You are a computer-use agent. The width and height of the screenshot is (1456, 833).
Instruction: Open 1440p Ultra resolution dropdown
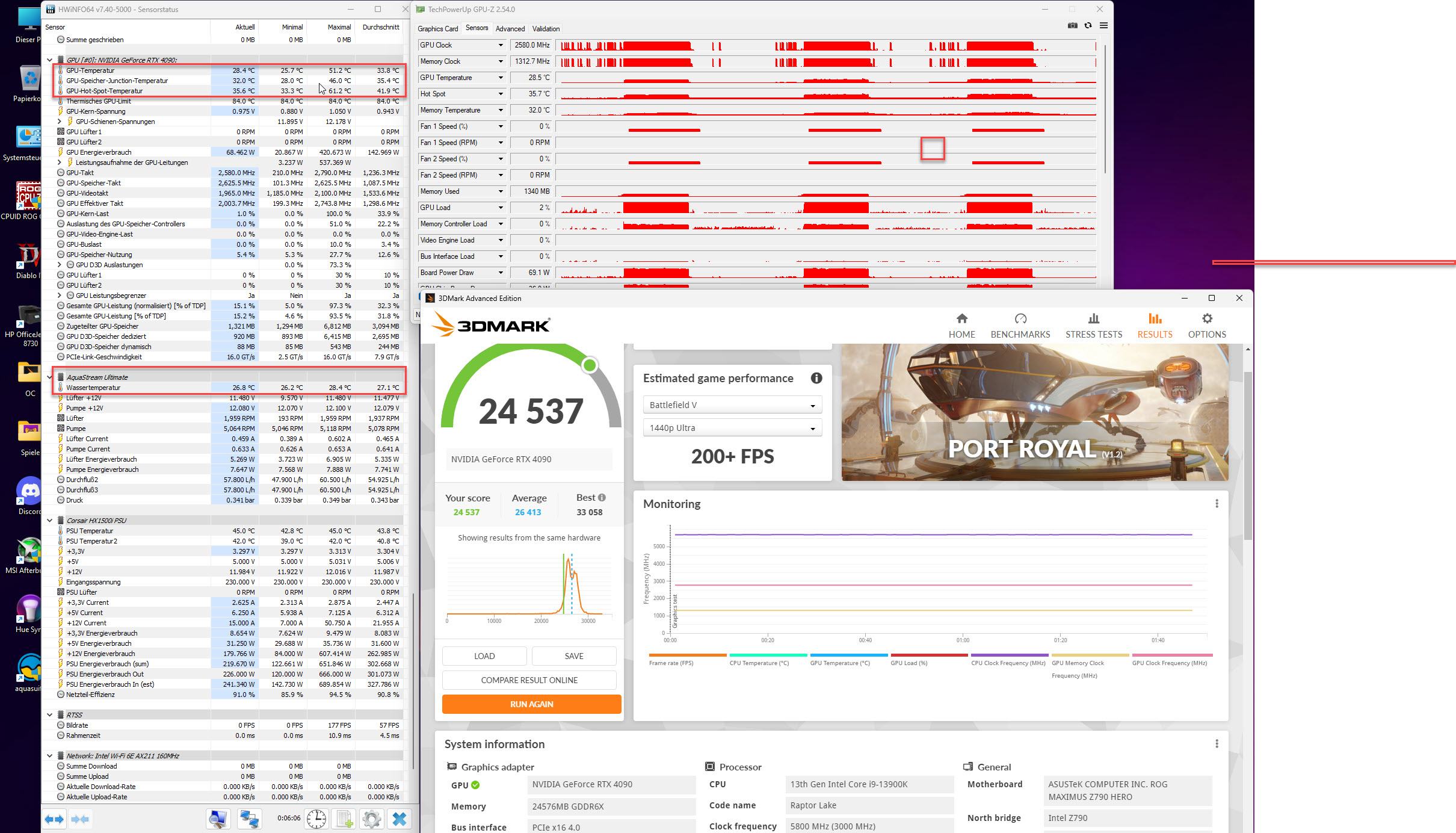click(732, 428)
